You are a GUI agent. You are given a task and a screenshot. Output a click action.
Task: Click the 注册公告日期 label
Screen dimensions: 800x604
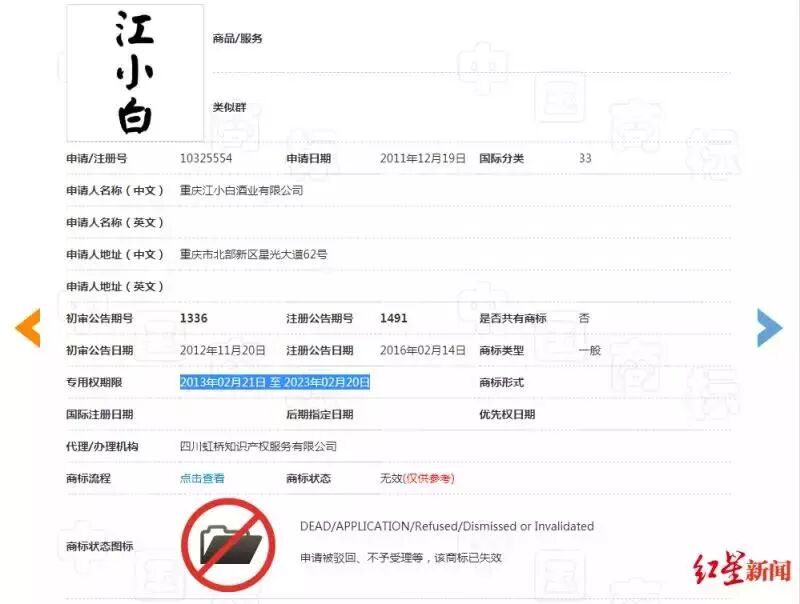coord(320,350)
